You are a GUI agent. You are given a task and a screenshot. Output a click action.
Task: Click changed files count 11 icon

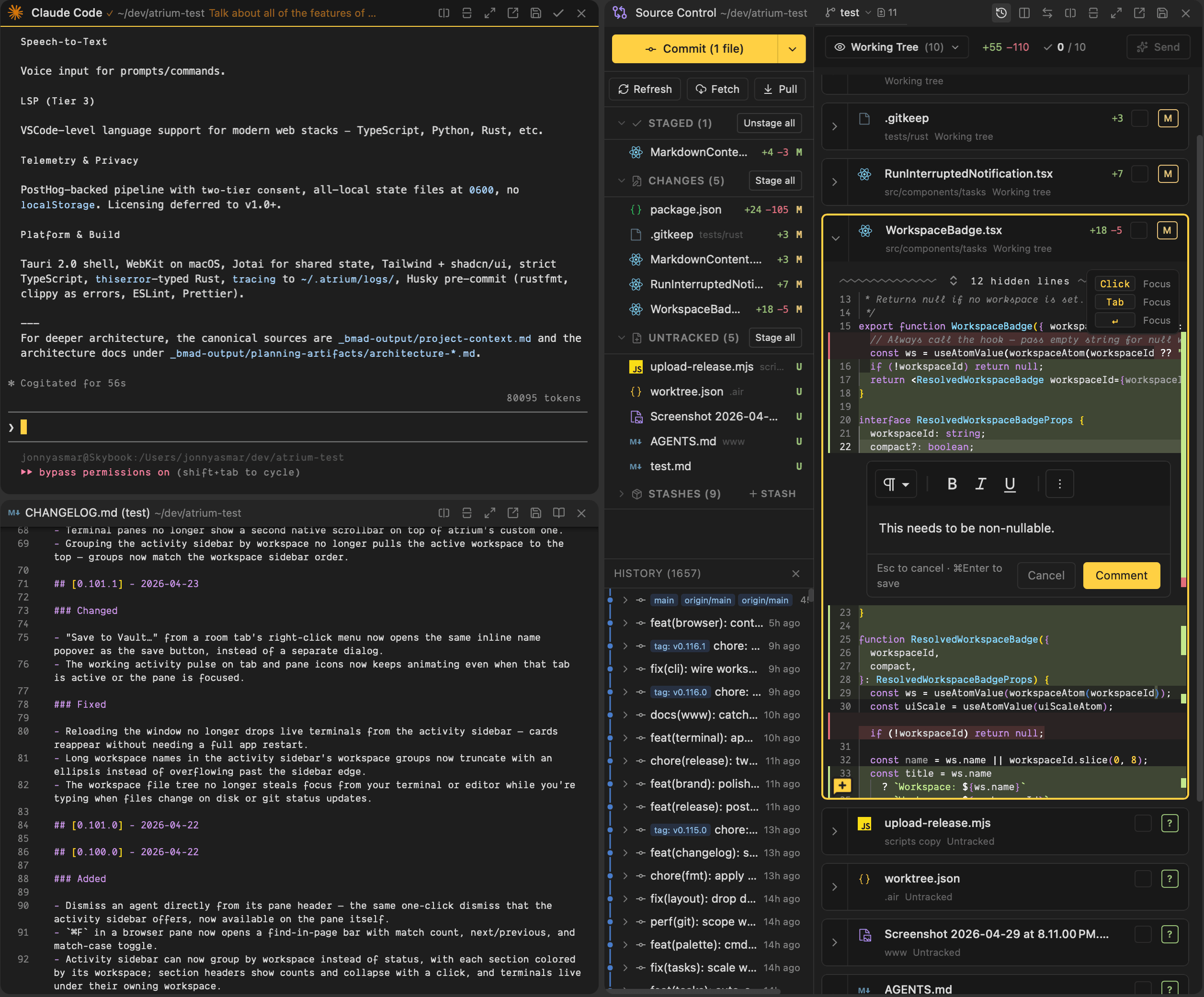(x=887, y=12)
